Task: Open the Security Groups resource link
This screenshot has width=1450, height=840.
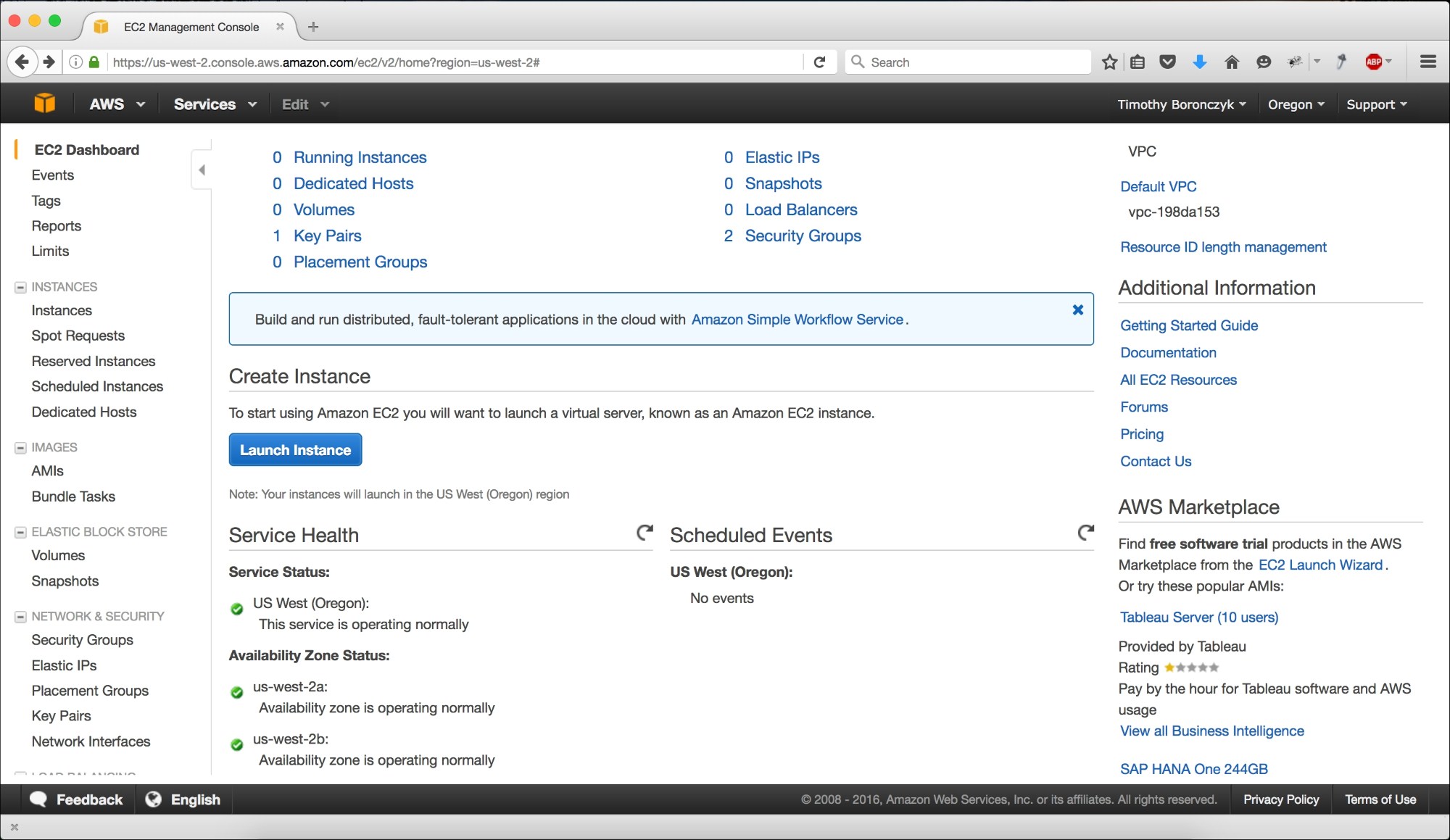Action: click(803, 236)
